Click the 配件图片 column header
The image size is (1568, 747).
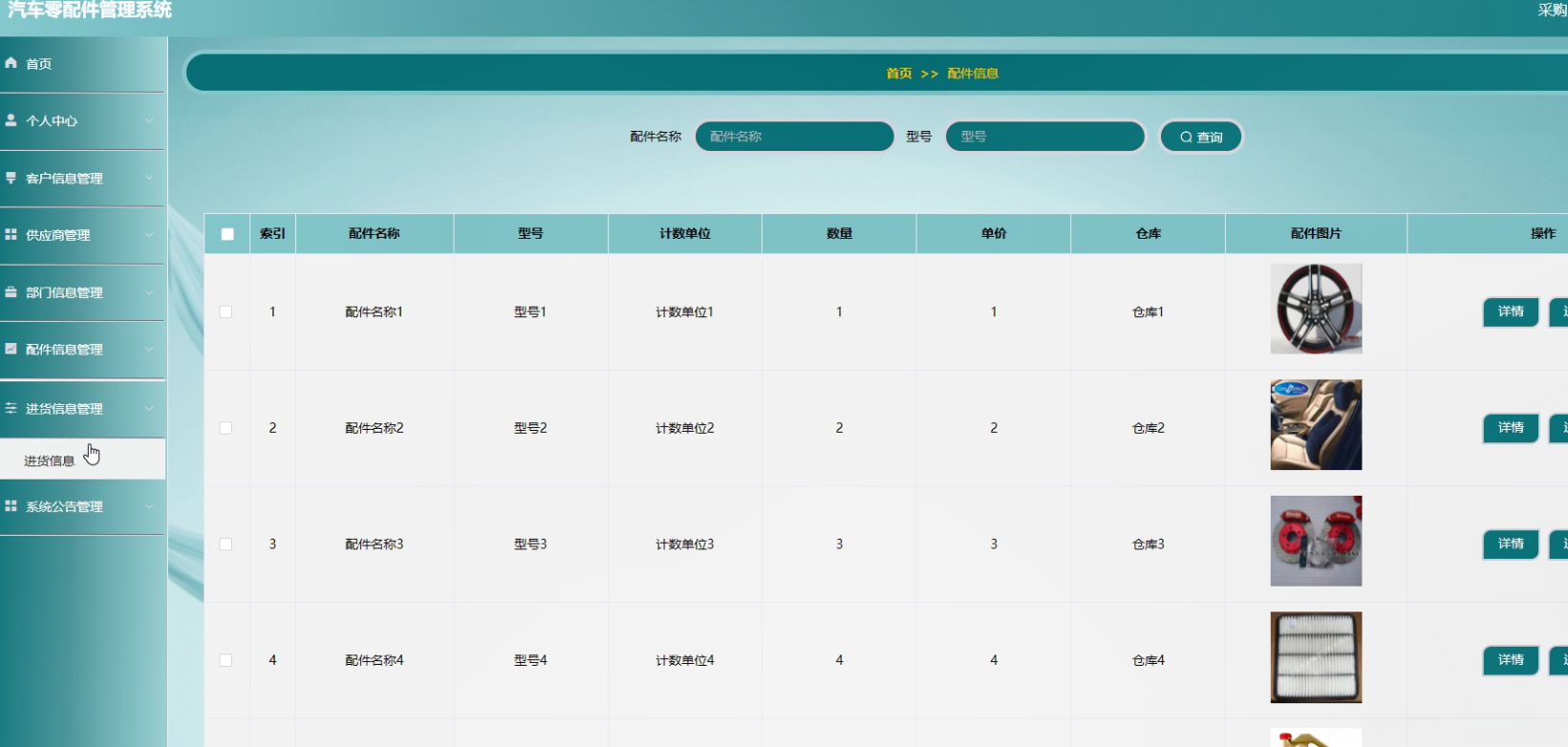pyautogui.click(x=1316, y=234)
